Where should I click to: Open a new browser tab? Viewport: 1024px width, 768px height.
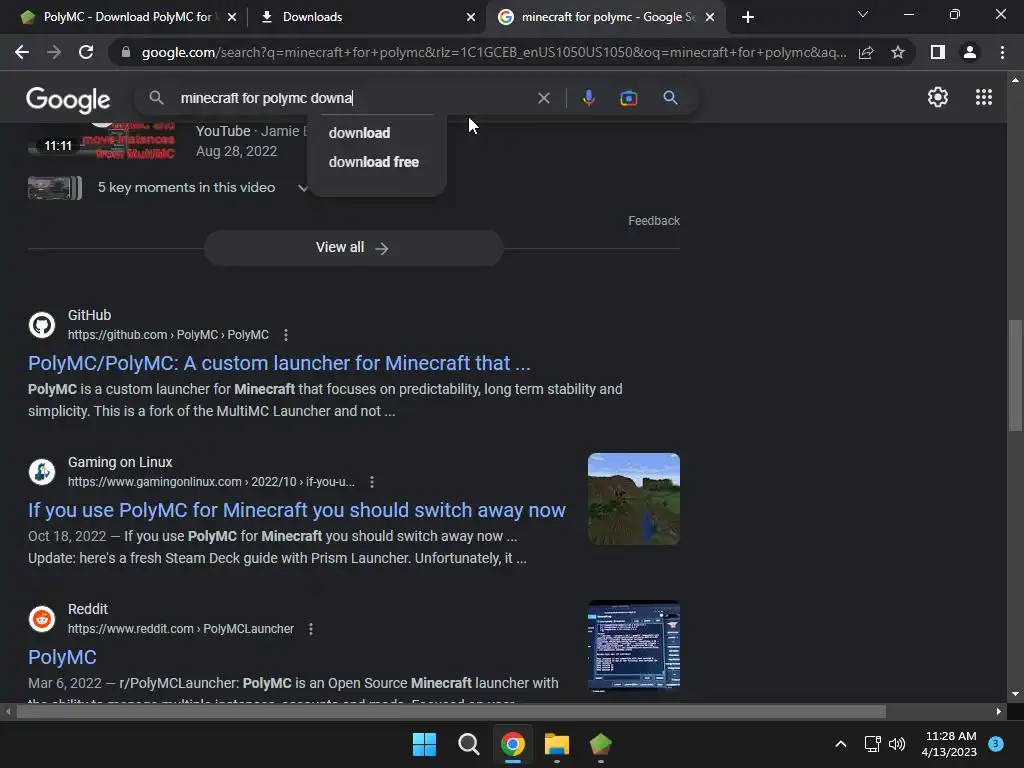pyautogui.click(x=748, y=17)
